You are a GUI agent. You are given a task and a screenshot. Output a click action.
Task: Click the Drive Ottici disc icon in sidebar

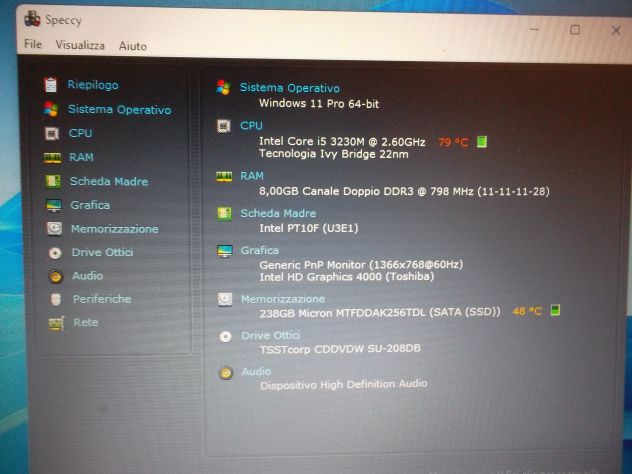pos(55,253)
